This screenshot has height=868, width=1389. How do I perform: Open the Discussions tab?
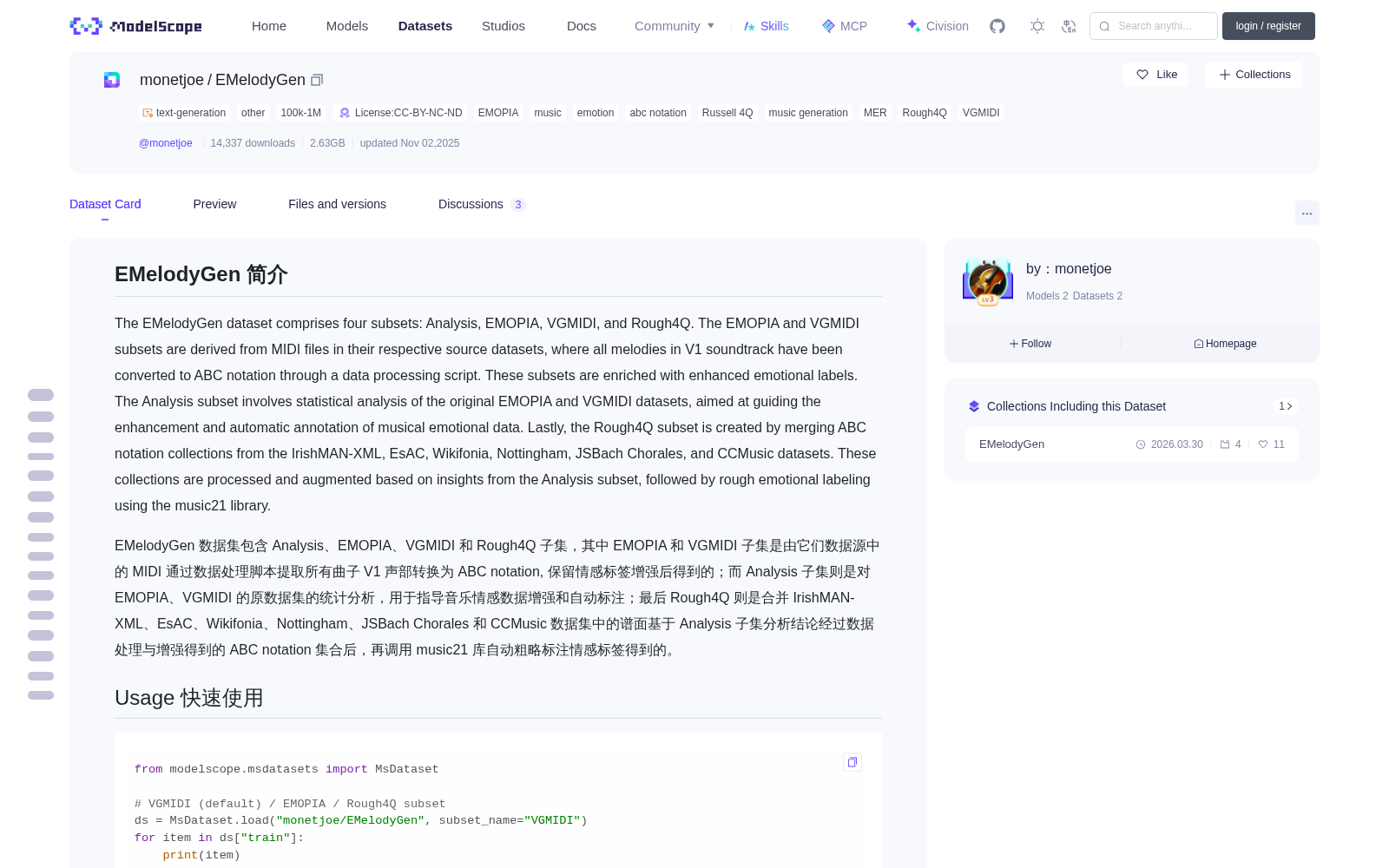[x=482, y=204]
